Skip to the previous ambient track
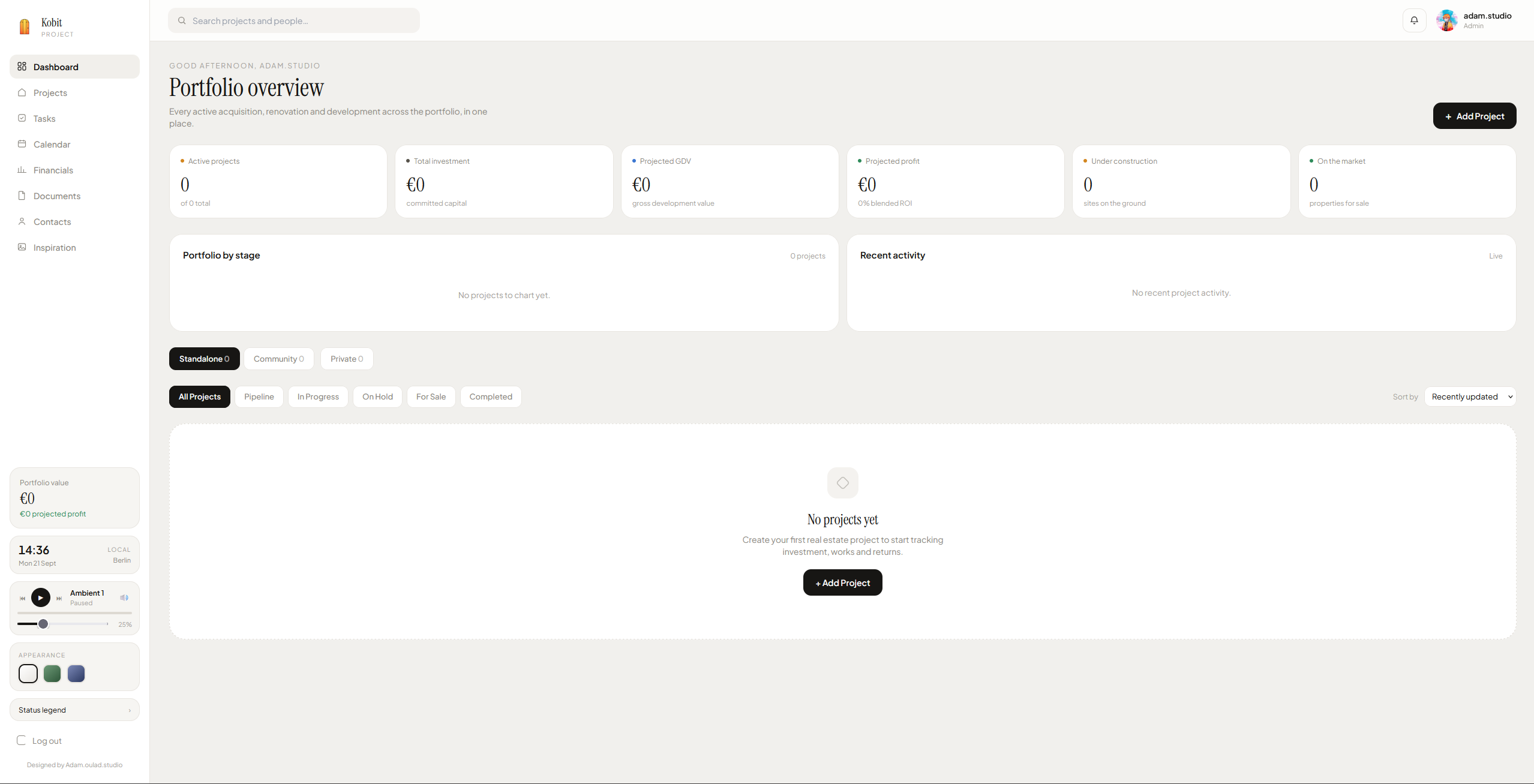Screen dimensions: 1534x784 [23, 598]
